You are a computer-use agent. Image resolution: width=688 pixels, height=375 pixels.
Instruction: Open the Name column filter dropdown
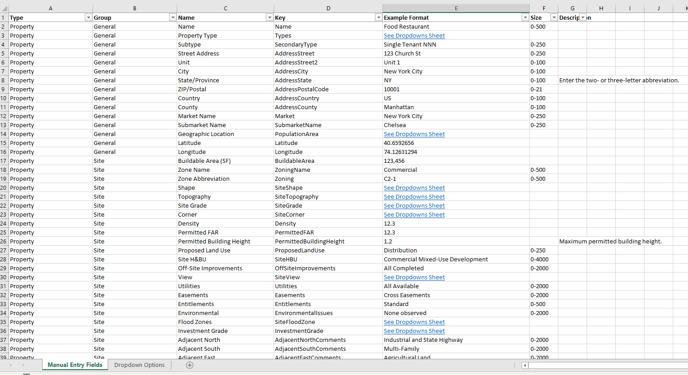[269, 18]
